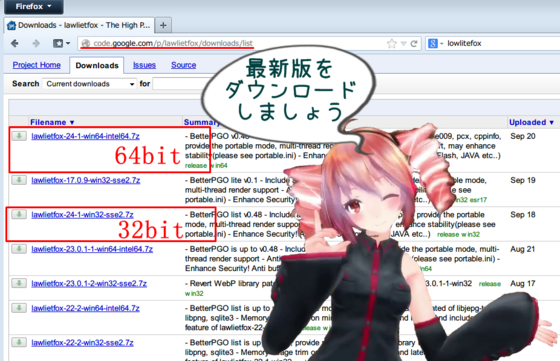Open the Source tab

click(x=183, y=65)
